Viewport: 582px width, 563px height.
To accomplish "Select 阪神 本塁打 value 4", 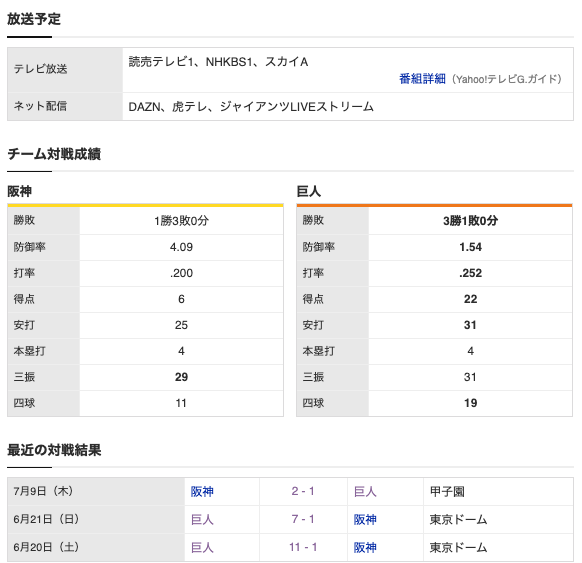I will point(182,351).
